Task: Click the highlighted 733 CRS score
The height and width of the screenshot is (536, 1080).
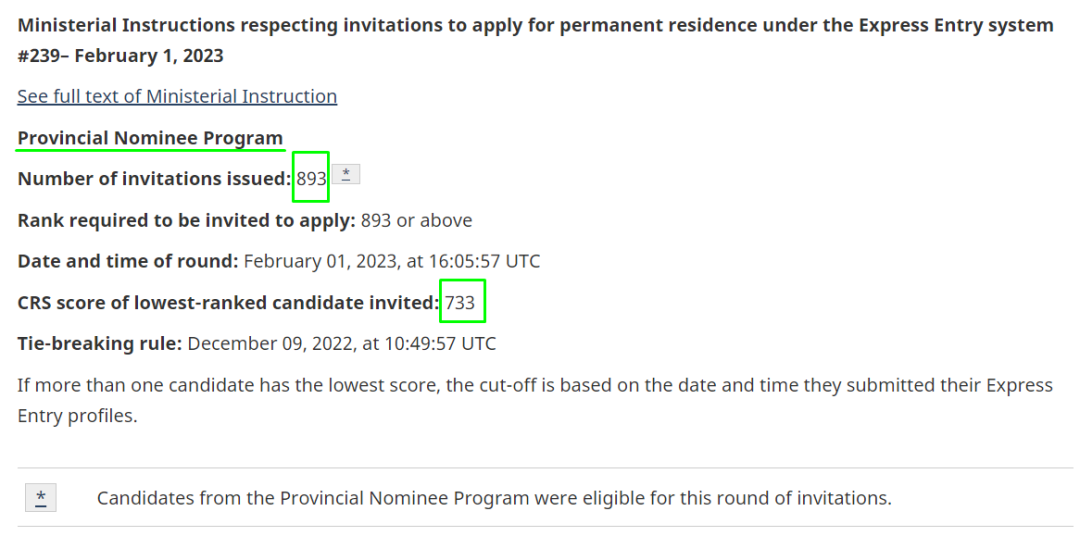Action: pos(461,303)
